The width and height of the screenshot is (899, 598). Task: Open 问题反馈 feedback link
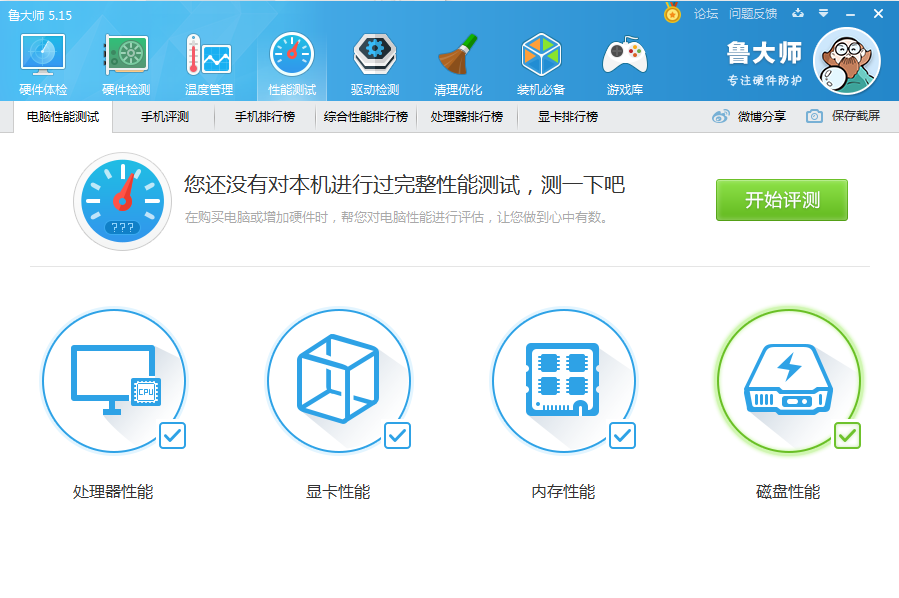(x=753, y=14)
